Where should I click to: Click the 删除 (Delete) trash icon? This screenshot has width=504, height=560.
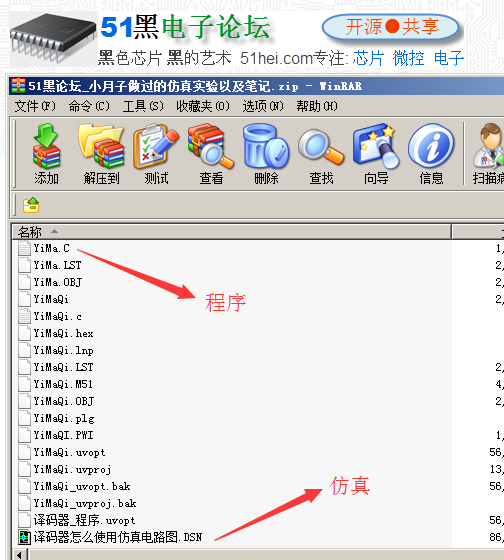(x=266, y=154)
